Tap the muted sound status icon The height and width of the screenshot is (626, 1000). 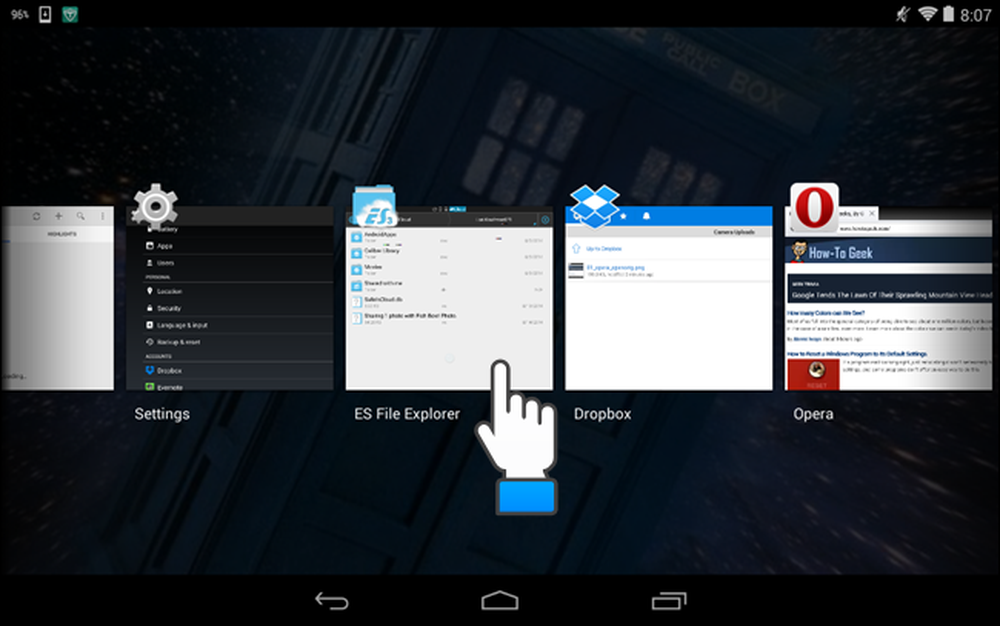click(903, 13)
